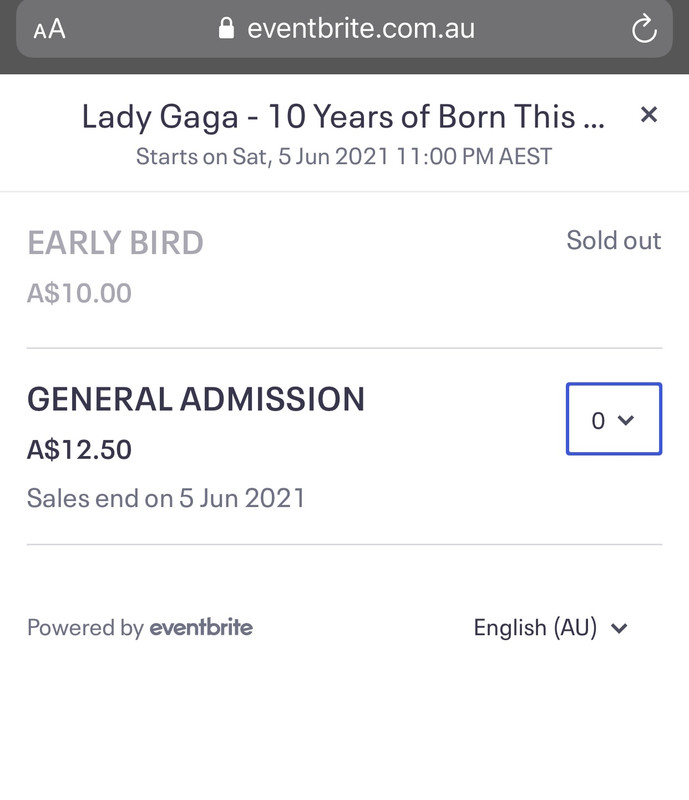
Task: Close the ticket selection panel
Action: point(649,114)
